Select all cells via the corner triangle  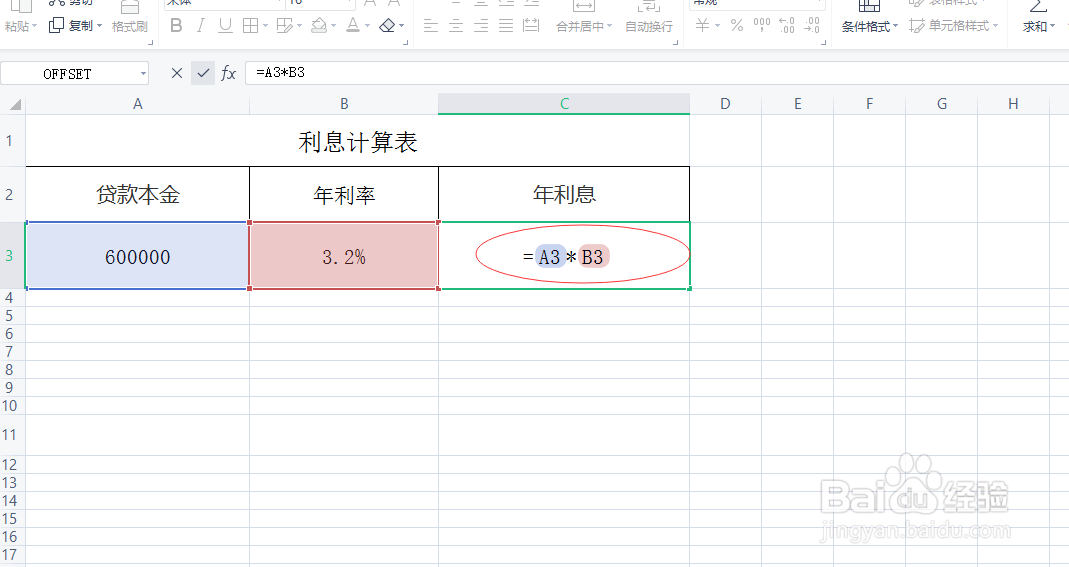click(x=14, y=104)
